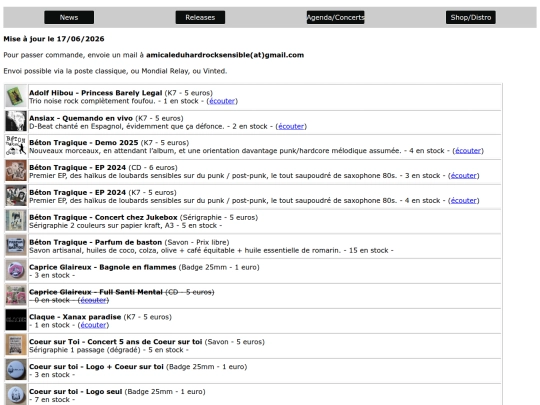Screen dimensions: 540x405
Task: Click 'Coeur sur toi - Logo + Coeur sur toi' title
Action: pos(96,367)
